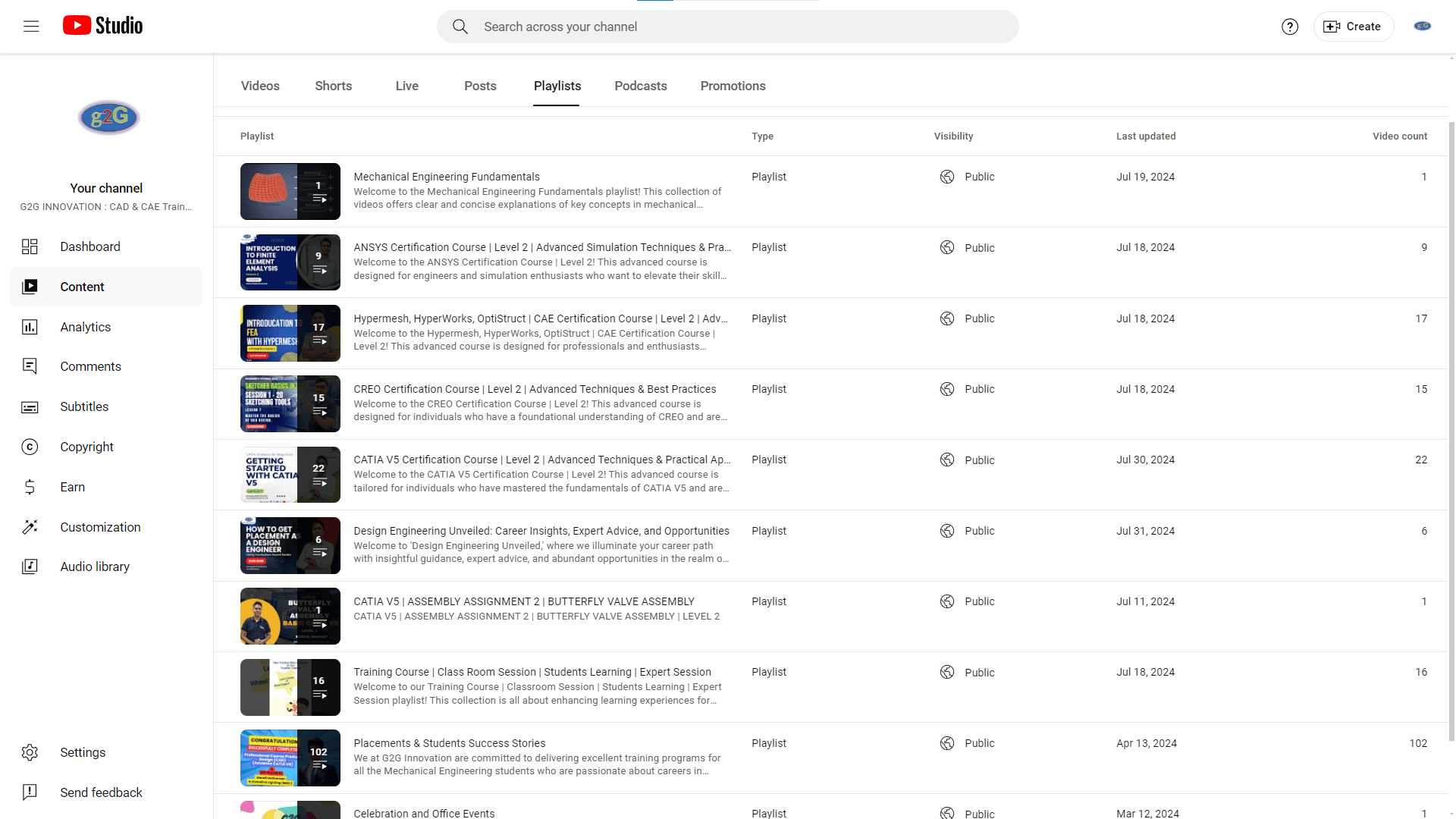Click globe icon for Hypermesh playlist row

(947, 318)
